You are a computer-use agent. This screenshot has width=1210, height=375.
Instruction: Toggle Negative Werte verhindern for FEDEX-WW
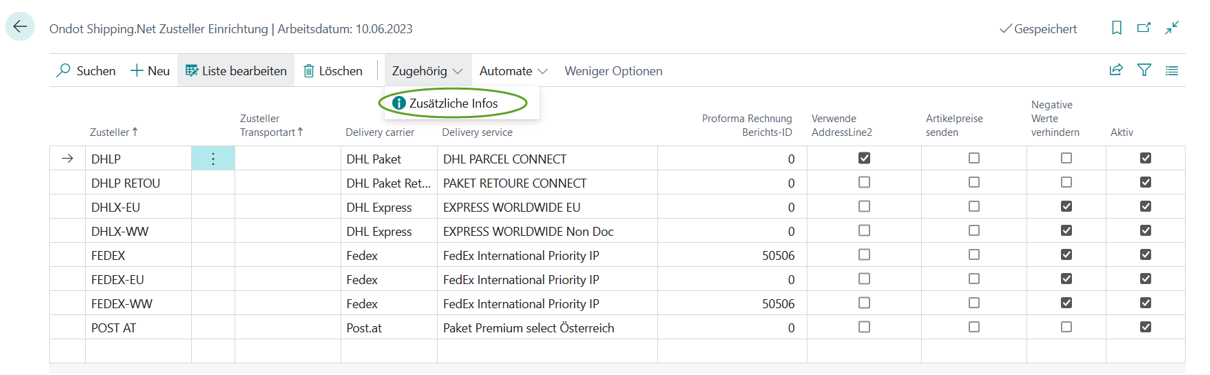1066,302
